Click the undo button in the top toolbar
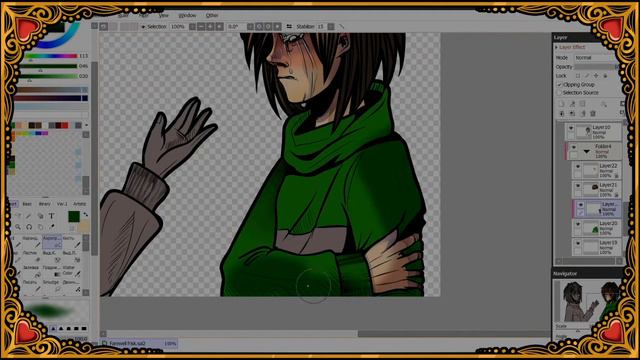This screenshot has width=640, height=360. [104, 27]
